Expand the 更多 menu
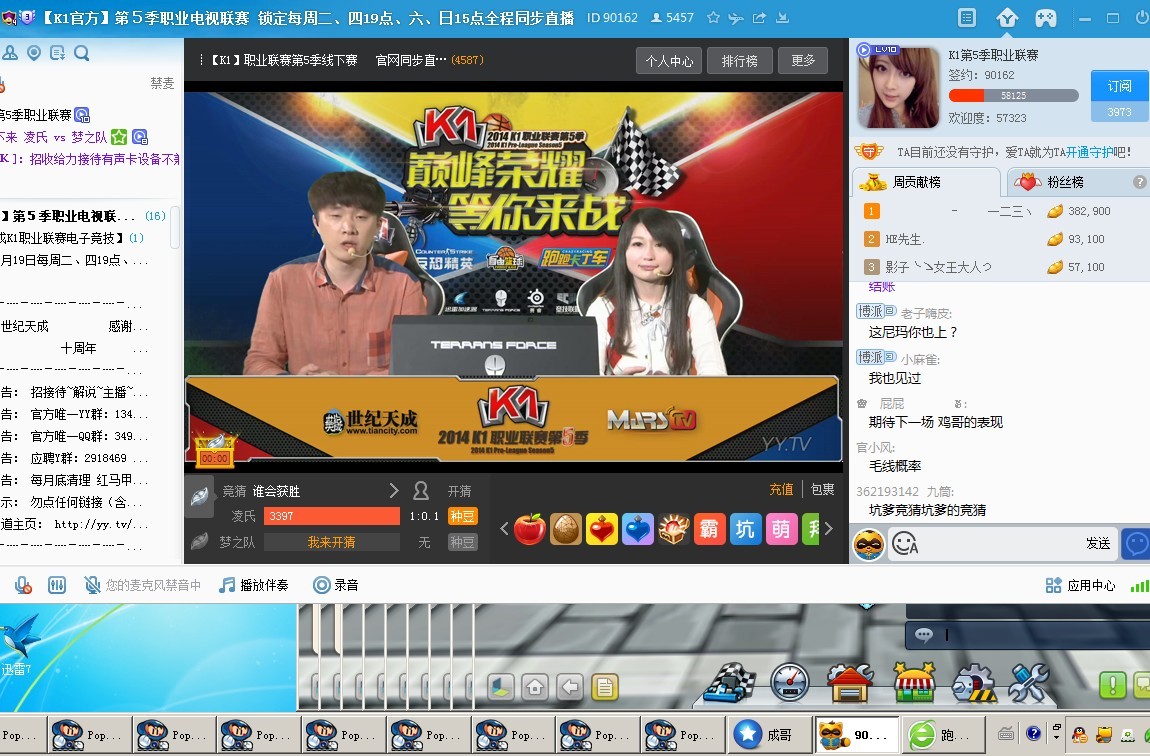This screenshot has width=1150, height=756. click(803, 61)
